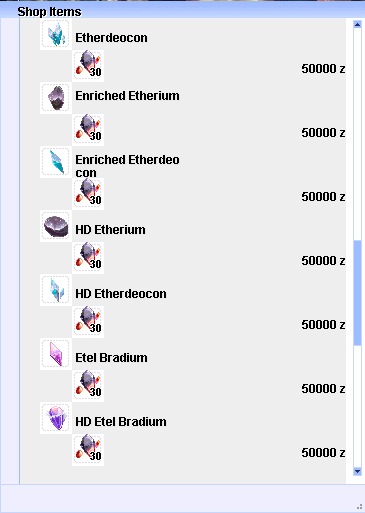This screenshot has height=513, width=365.
Task: Click the scrollbar down arrow
Action: pyautogui.click(x=357, y=471)
